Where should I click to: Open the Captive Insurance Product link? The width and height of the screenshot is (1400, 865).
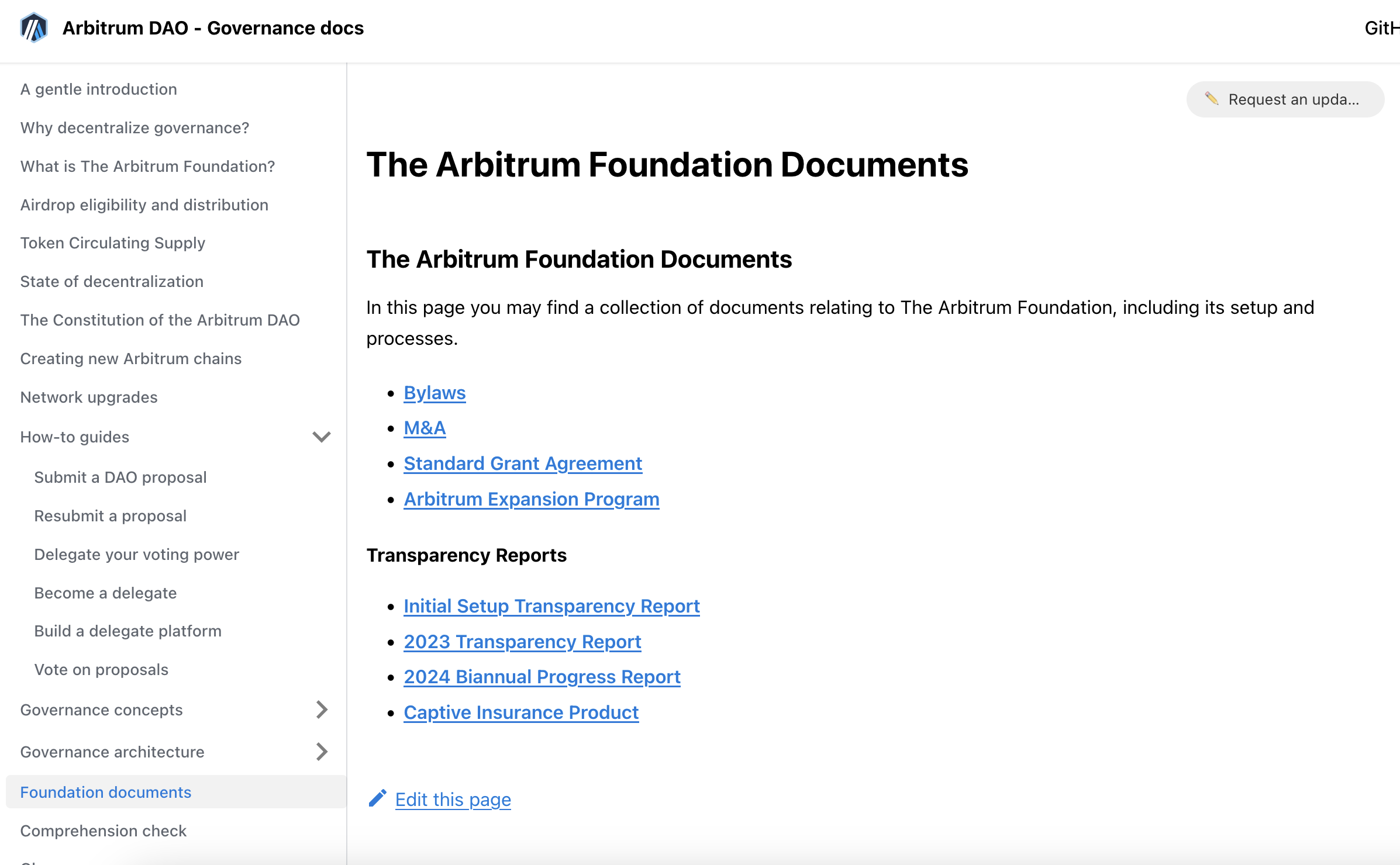point(521,713)
